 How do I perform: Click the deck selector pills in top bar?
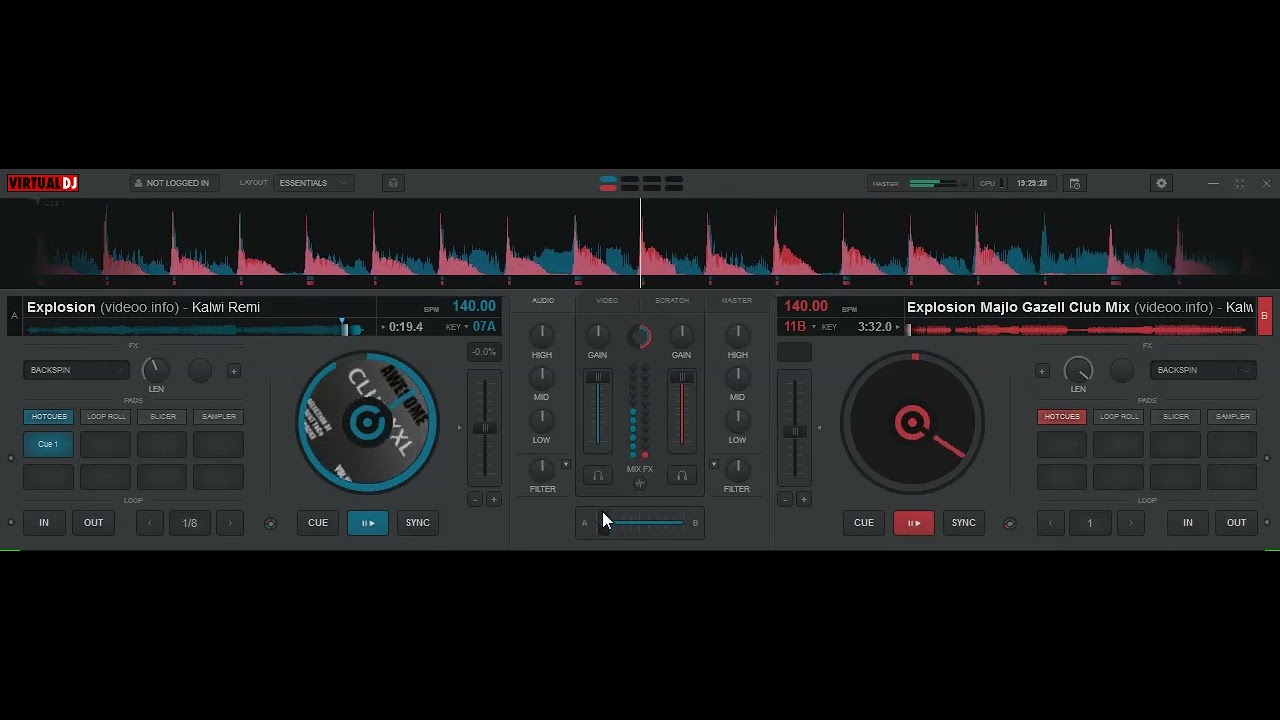(x=641, y=183)
